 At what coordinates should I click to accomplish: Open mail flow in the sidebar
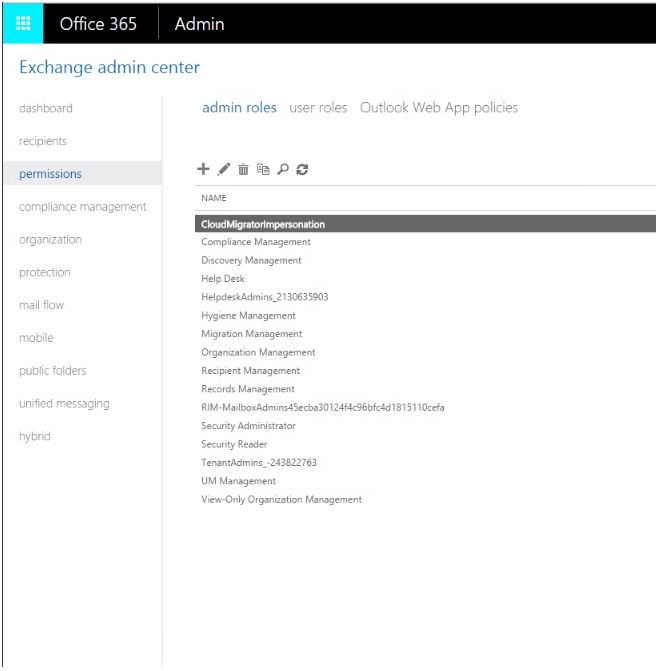pyautogui.click(x=42, y=305)
